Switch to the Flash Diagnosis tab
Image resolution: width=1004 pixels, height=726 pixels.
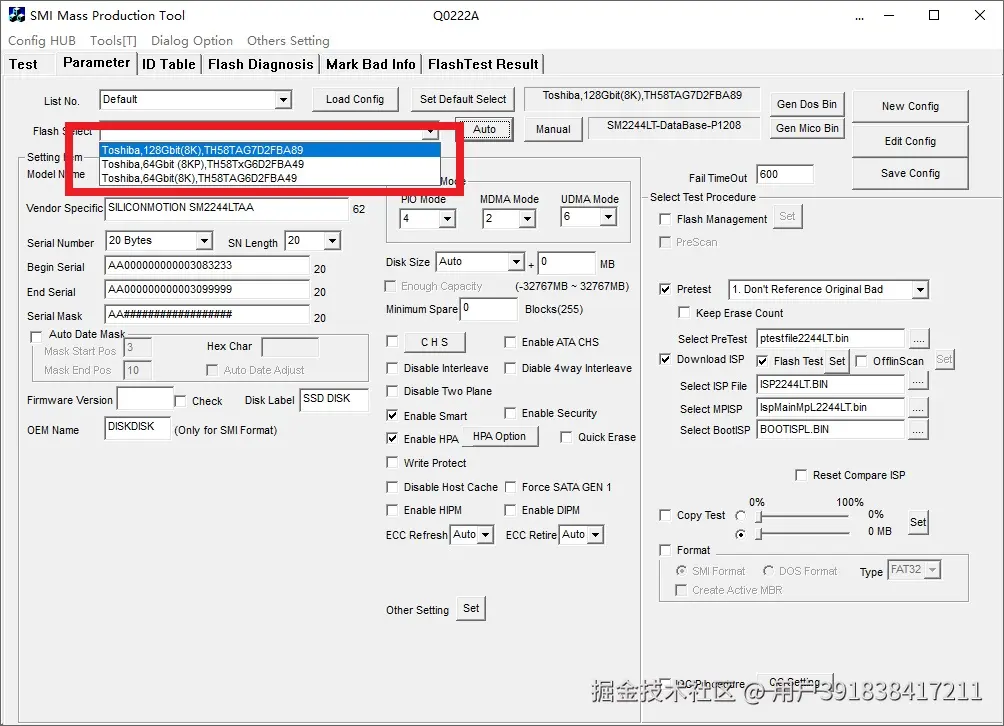[x=261, y=64]
